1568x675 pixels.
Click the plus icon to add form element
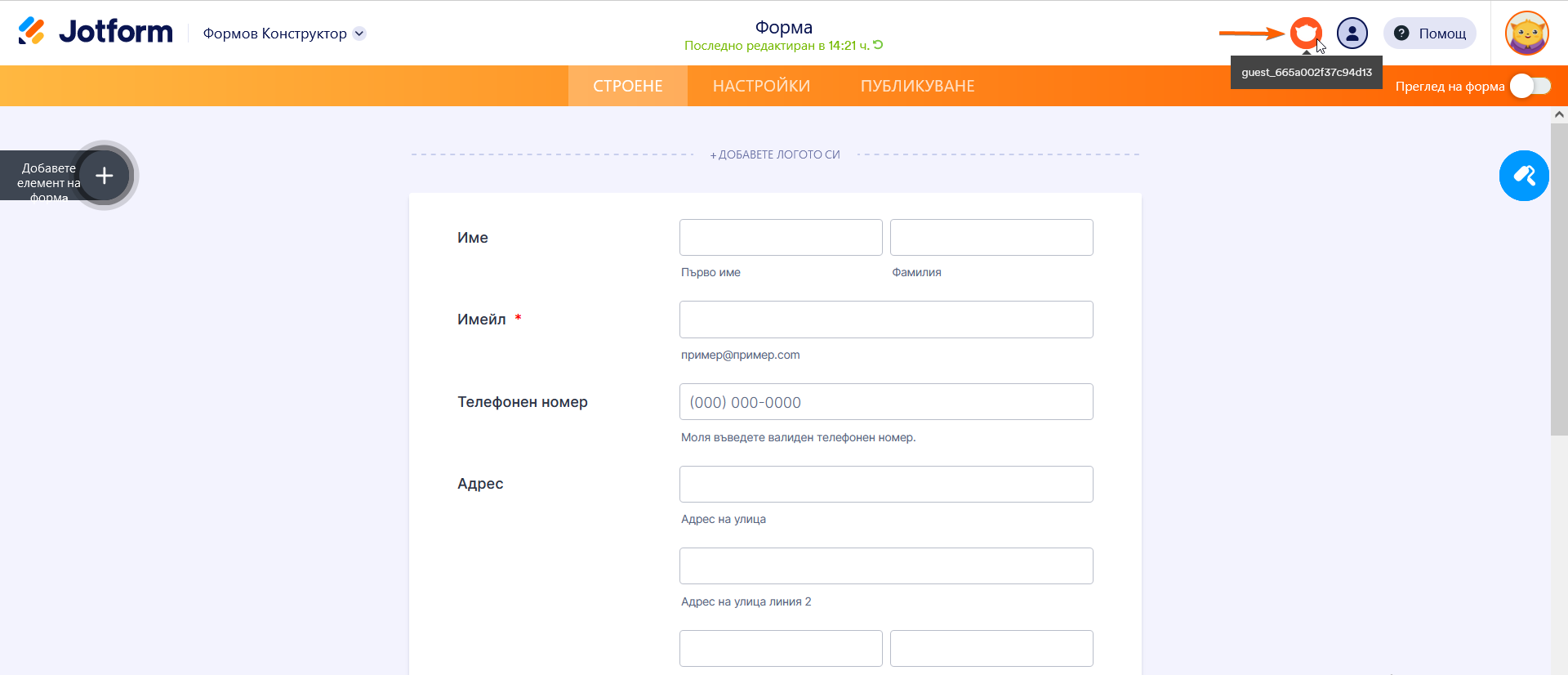coord(105,176)
